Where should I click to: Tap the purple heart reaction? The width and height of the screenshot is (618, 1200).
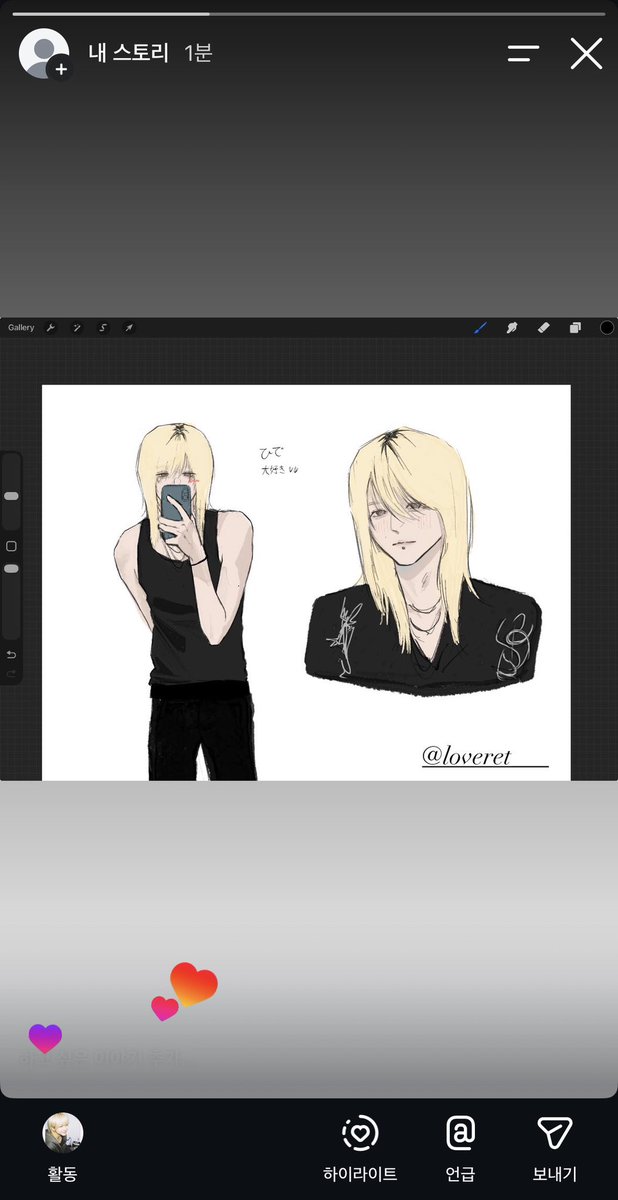coord(45,1038)
